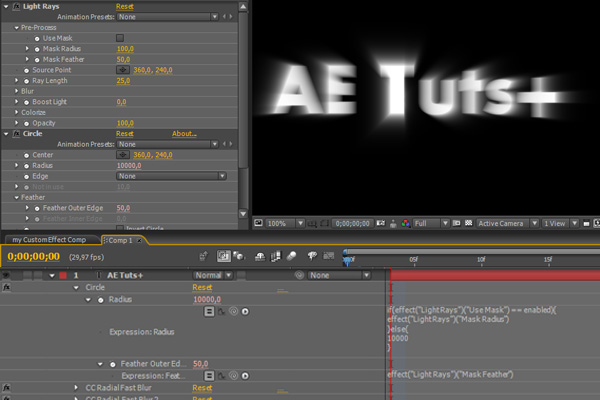The width and height of the screenshot is (600, 400).
Task: Enable the Use Mask checkbox
Action: click(x=120, y=38)
